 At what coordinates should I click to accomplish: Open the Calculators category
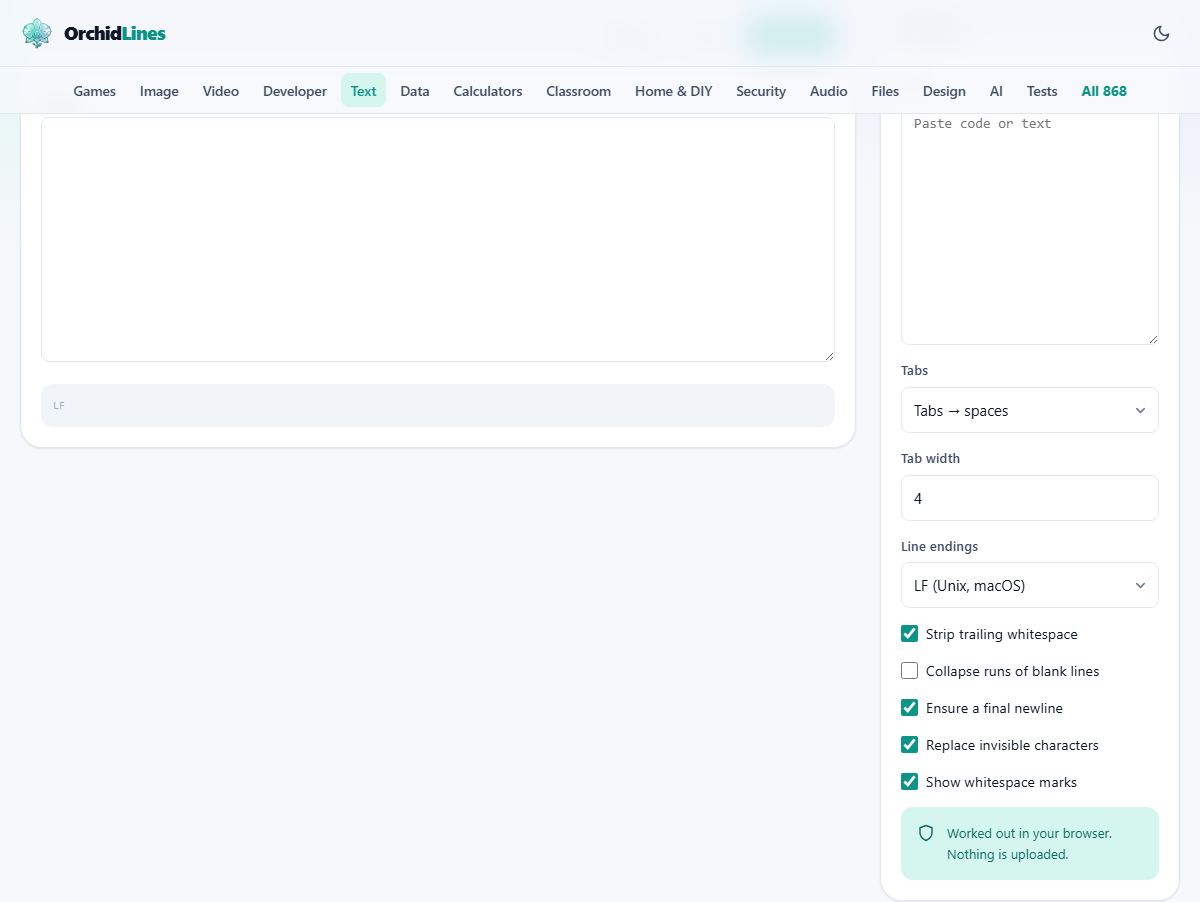[488, 91]
